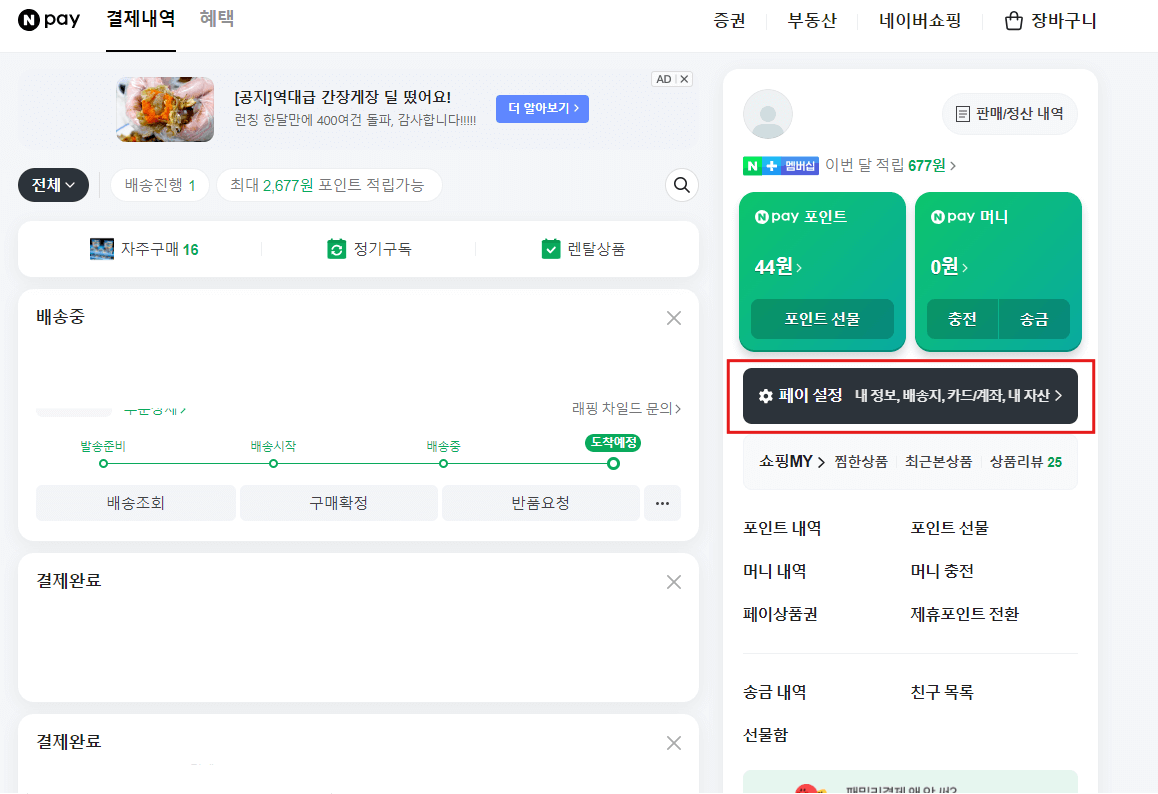This screenshot has width=1158, height=794.
Task: Click 자주구매 16 shortcut
Action: click(x=144, y=249)
